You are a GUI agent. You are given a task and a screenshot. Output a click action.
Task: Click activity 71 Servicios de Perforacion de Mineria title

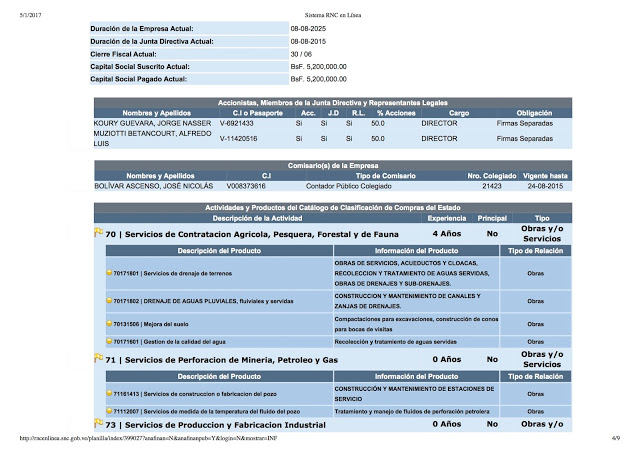point(222,360)
